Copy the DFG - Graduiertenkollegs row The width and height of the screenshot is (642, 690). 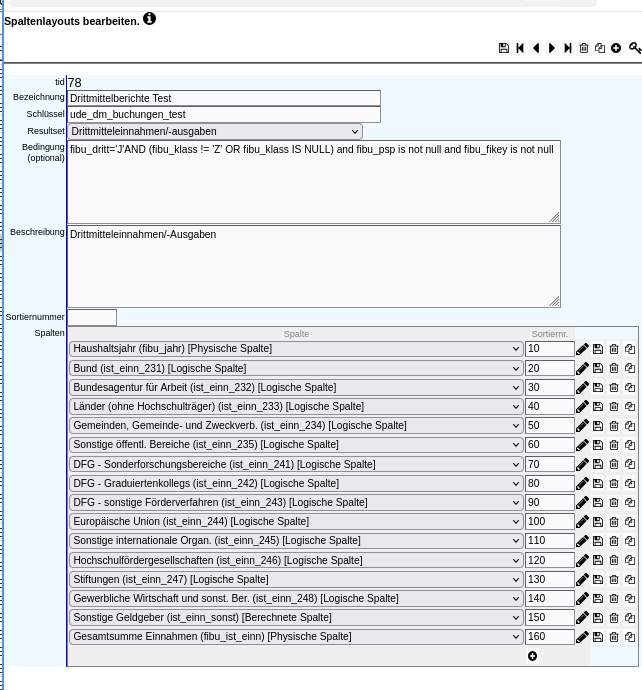click(630, 484)
